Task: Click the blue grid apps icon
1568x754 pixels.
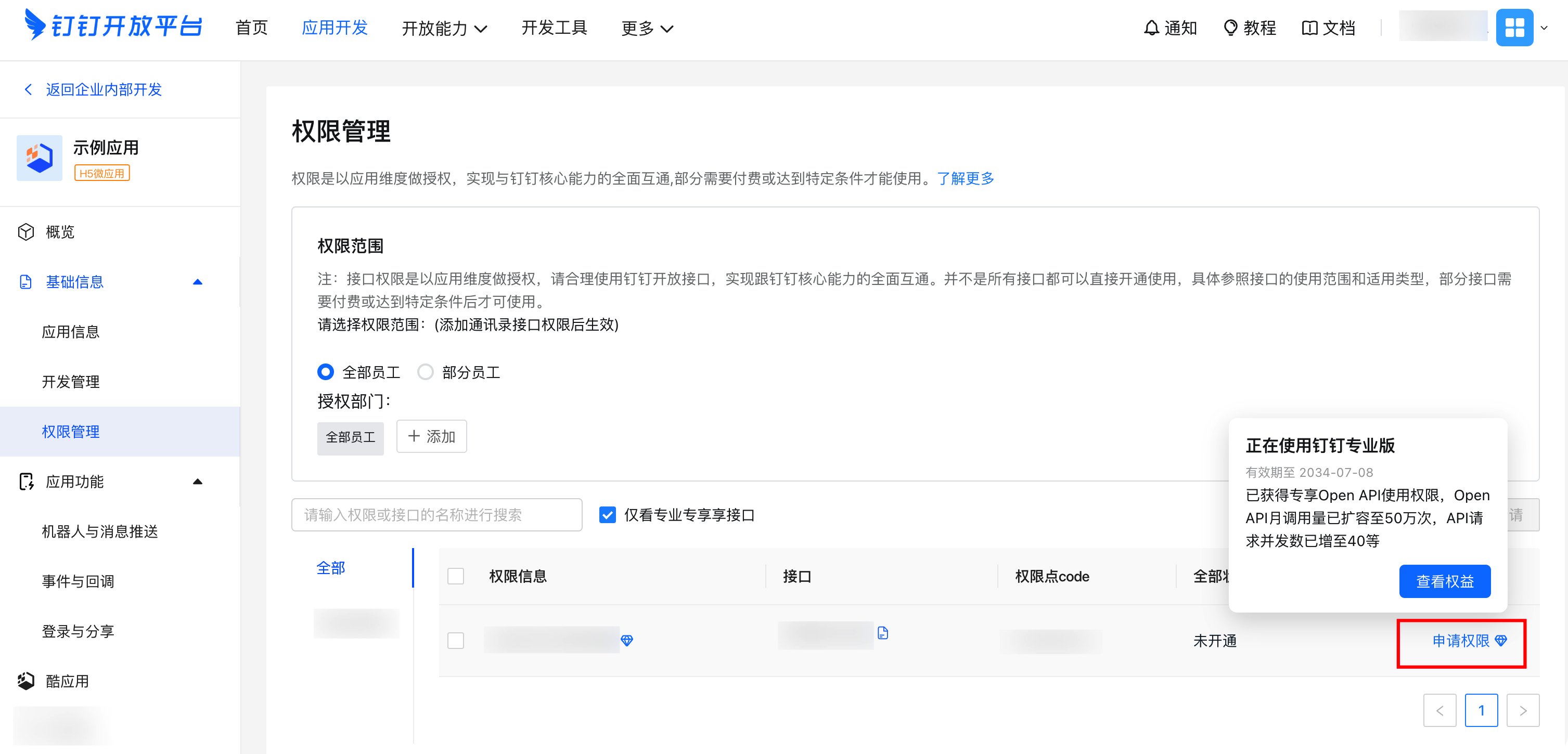Action: [x=1514, y=28]
